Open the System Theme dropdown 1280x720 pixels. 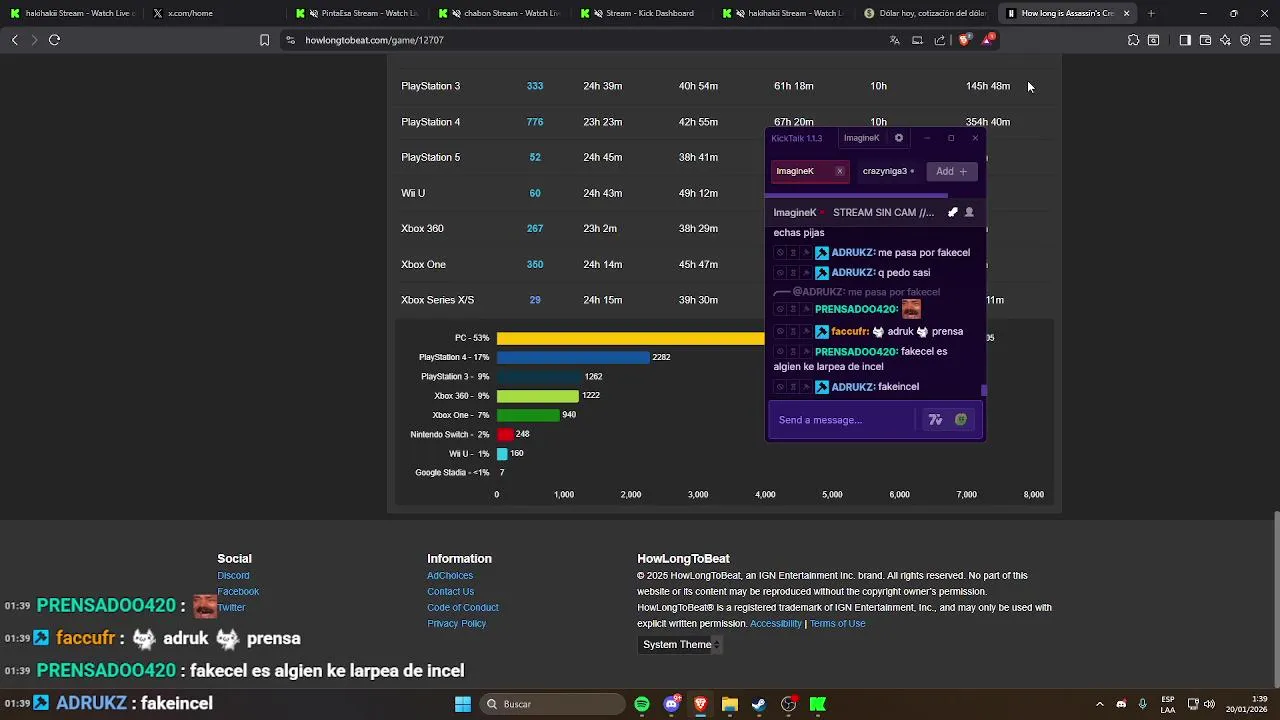point(681,645)
